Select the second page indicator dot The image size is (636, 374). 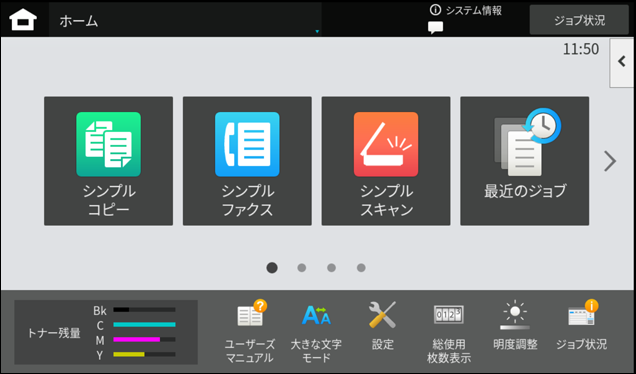(301, 268)
